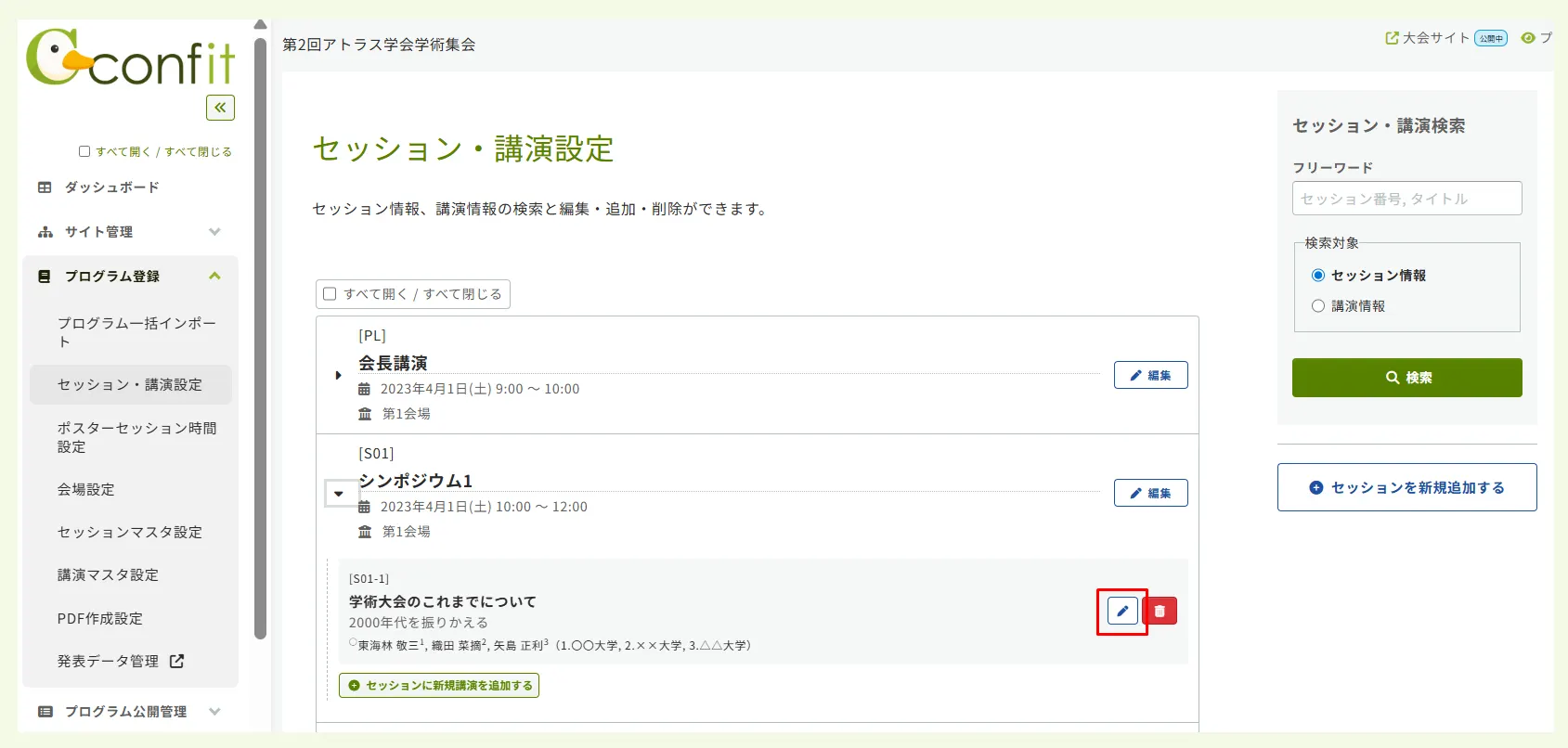Check the session list すべて開く checkbox
Image resolution: width=1568 pixels, height=748 pixels.
coord(330,294)
